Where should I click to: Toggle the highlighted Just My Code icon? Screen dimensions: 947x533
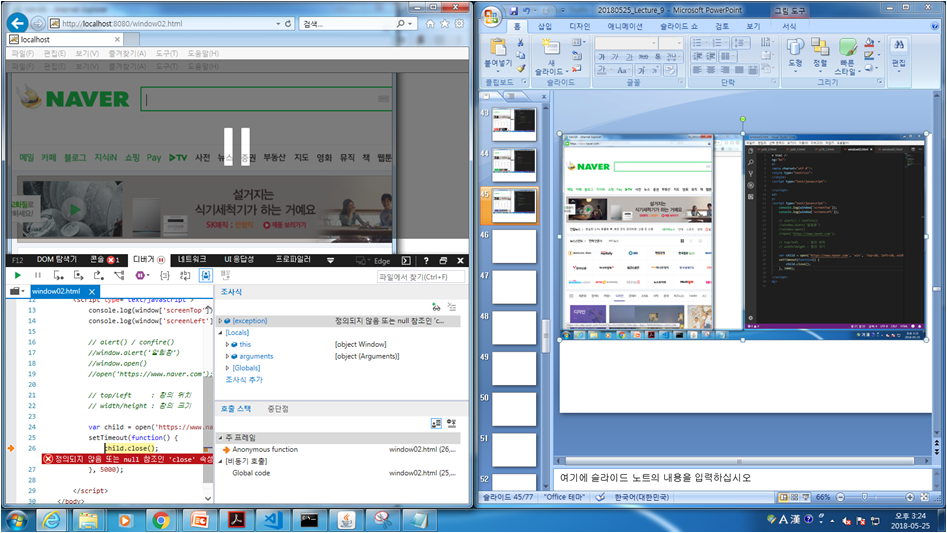point(206,275)
